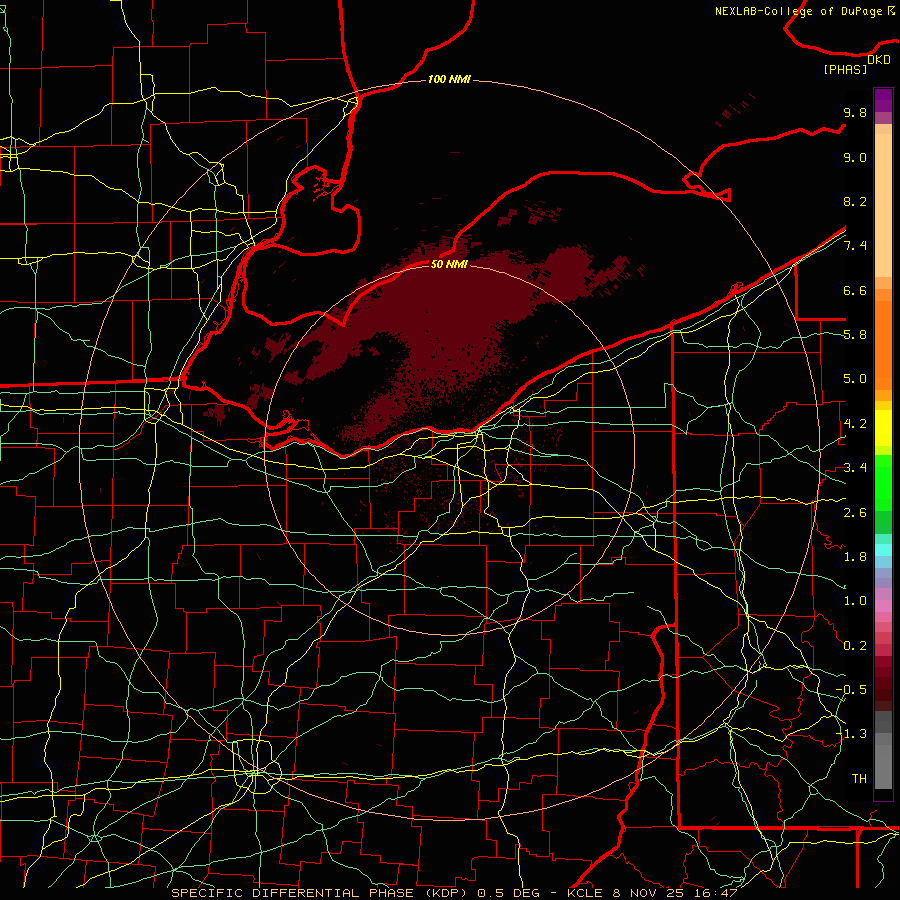Click the -0.5 scale value
900x900 pixels.
(851, 690)
